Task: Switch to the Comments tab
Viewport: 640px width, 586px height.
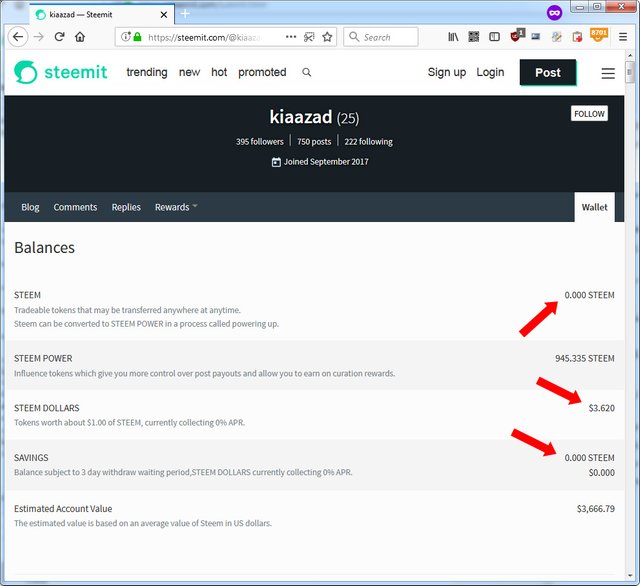Action: [75, 207]
